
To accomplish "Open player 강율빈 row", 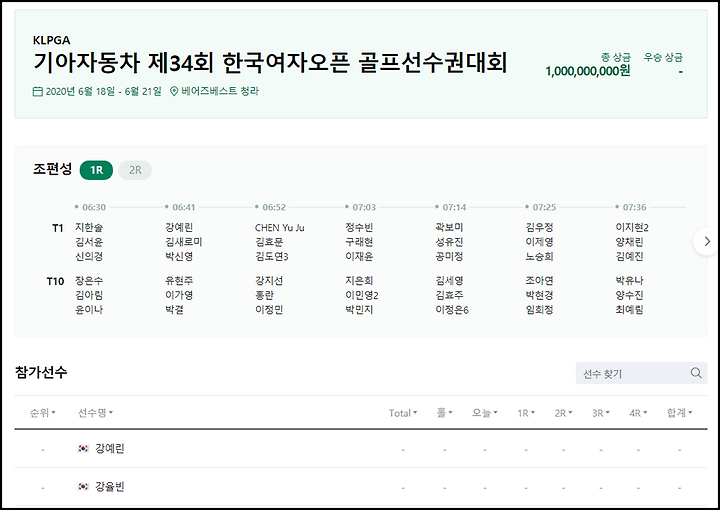I will 360,487.
